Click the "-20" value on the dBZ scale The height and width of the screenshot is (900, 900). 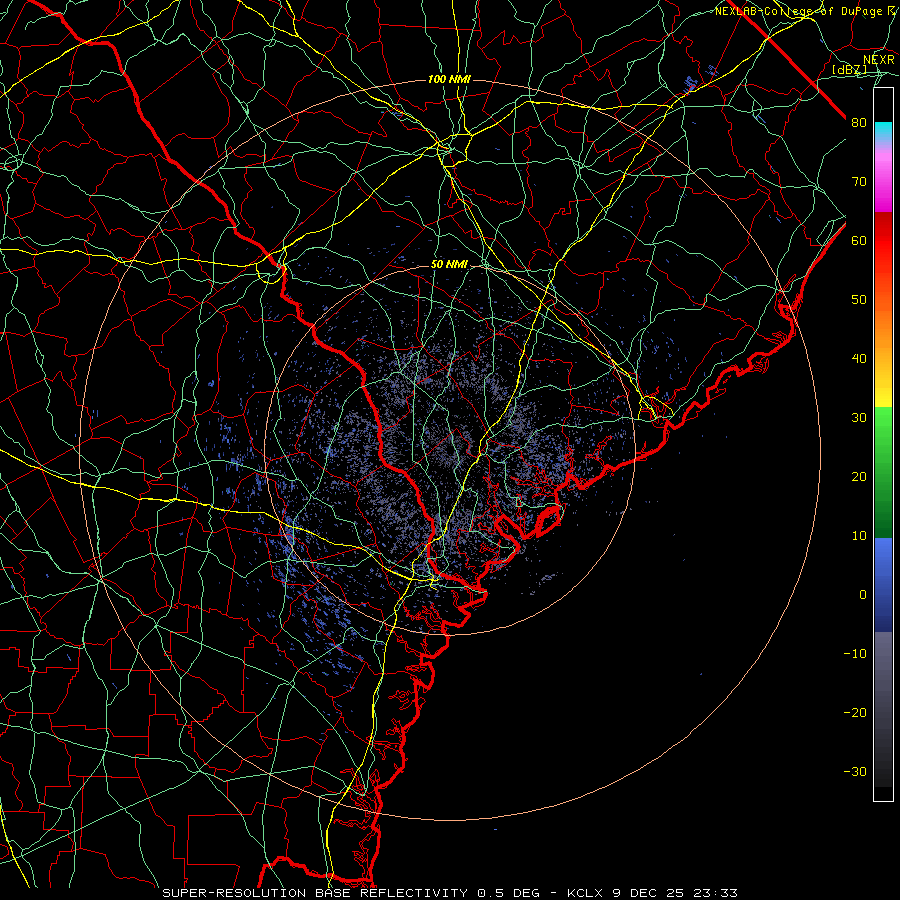pos(855,712)
